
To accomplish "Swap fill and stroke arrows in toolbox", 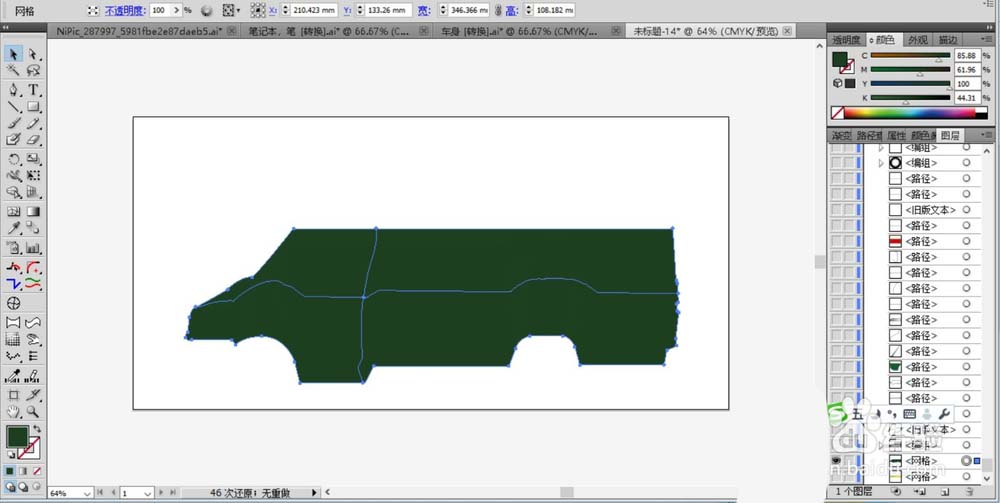I will click(x=37, y=428).
